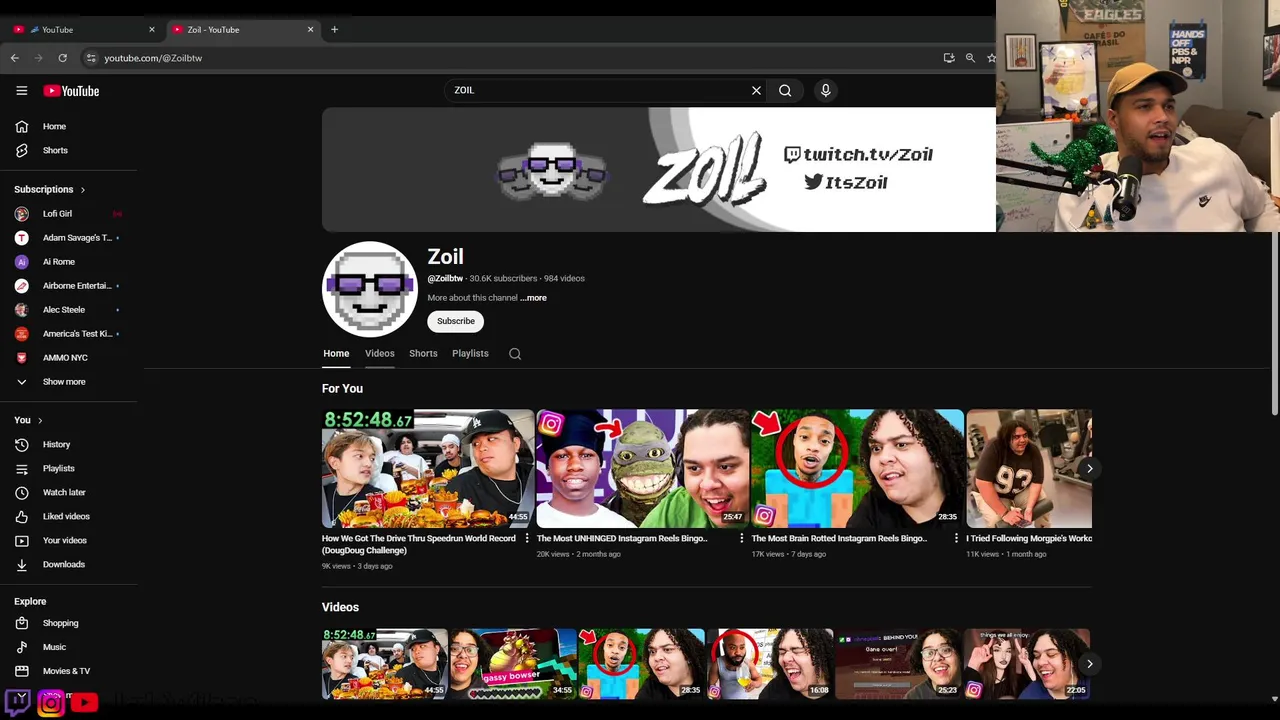Open AMMO NYC subscription
The image size is (1280, 720).
69,357
